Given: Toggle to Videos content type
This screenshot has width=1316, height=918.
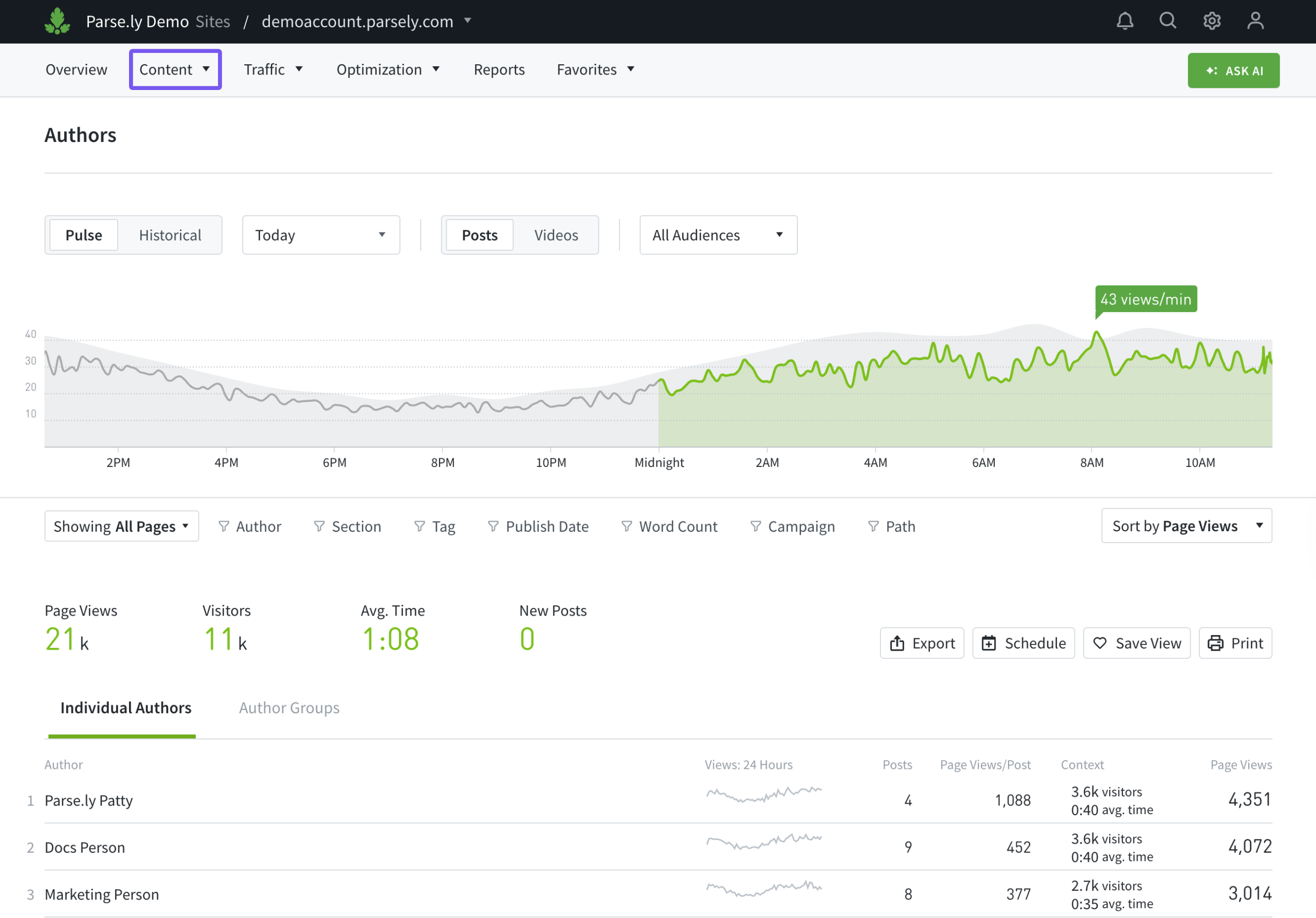Looking at the screenshot, I should tap(555, 235).
